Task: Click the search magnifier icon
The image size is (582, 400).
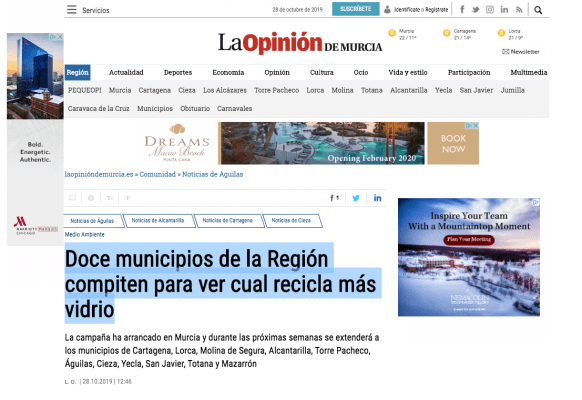Action: point(538,10)
